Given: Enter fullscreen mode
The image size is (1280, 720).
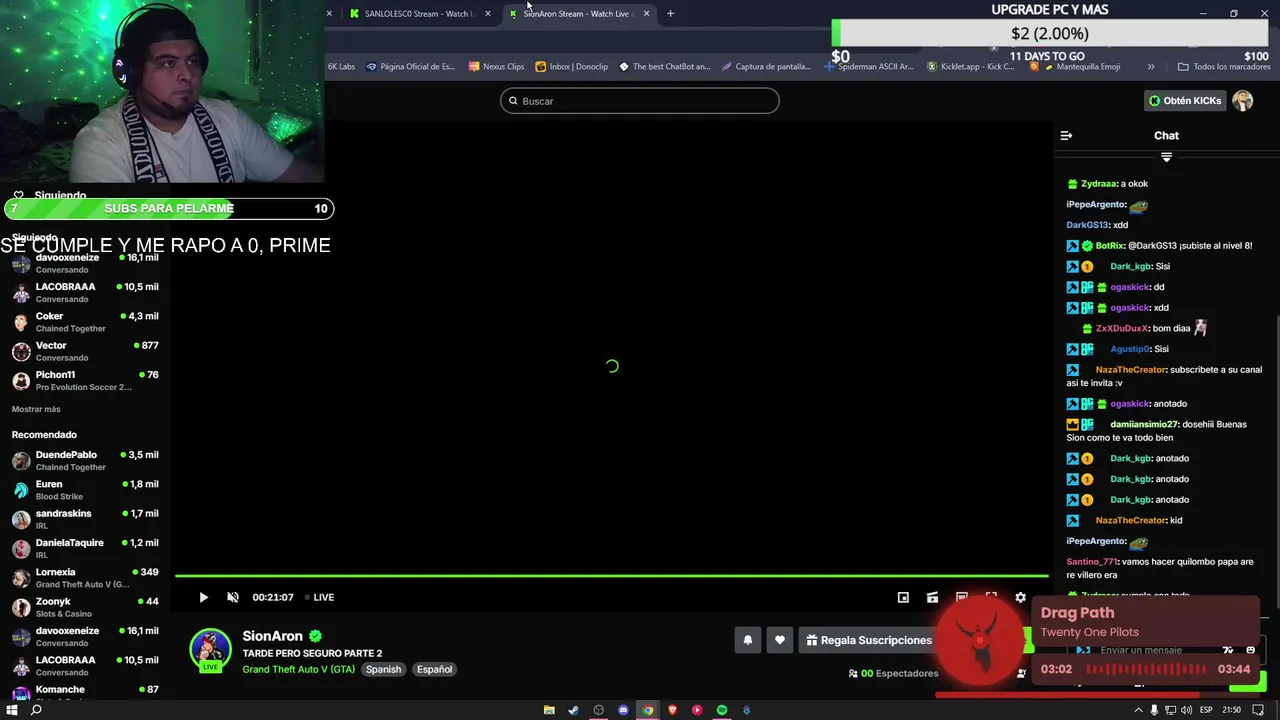Looking at the screenshot, I should pos(991,597).
